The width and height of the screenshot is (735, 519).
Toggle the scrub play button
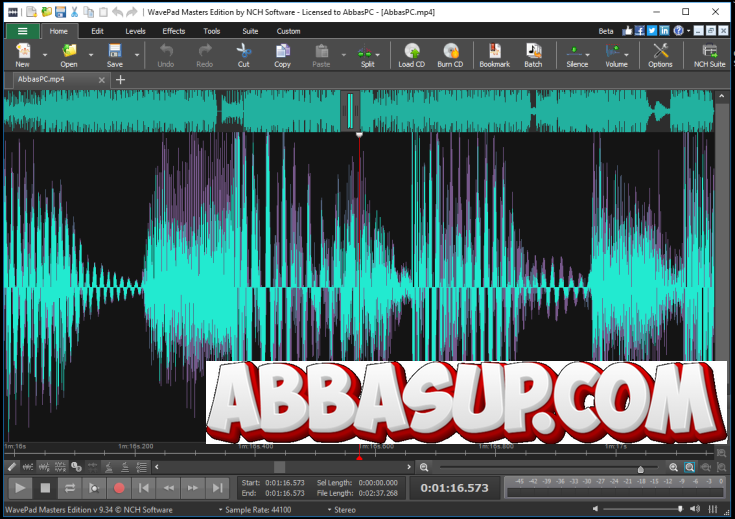[x=94, y=488]
